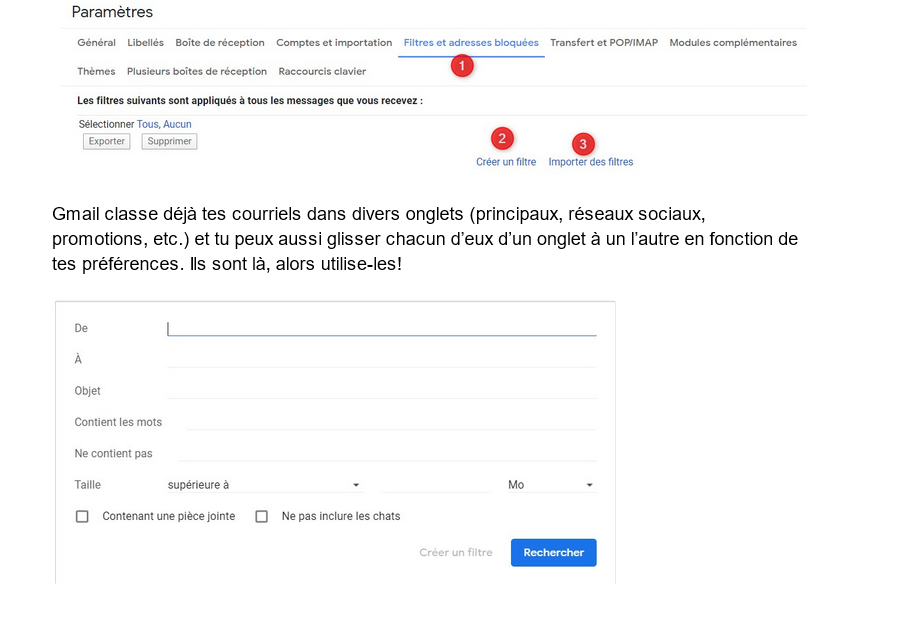Select 'Tous' filters link
This screenshot has width=908, height=620.
pos(147,125)
